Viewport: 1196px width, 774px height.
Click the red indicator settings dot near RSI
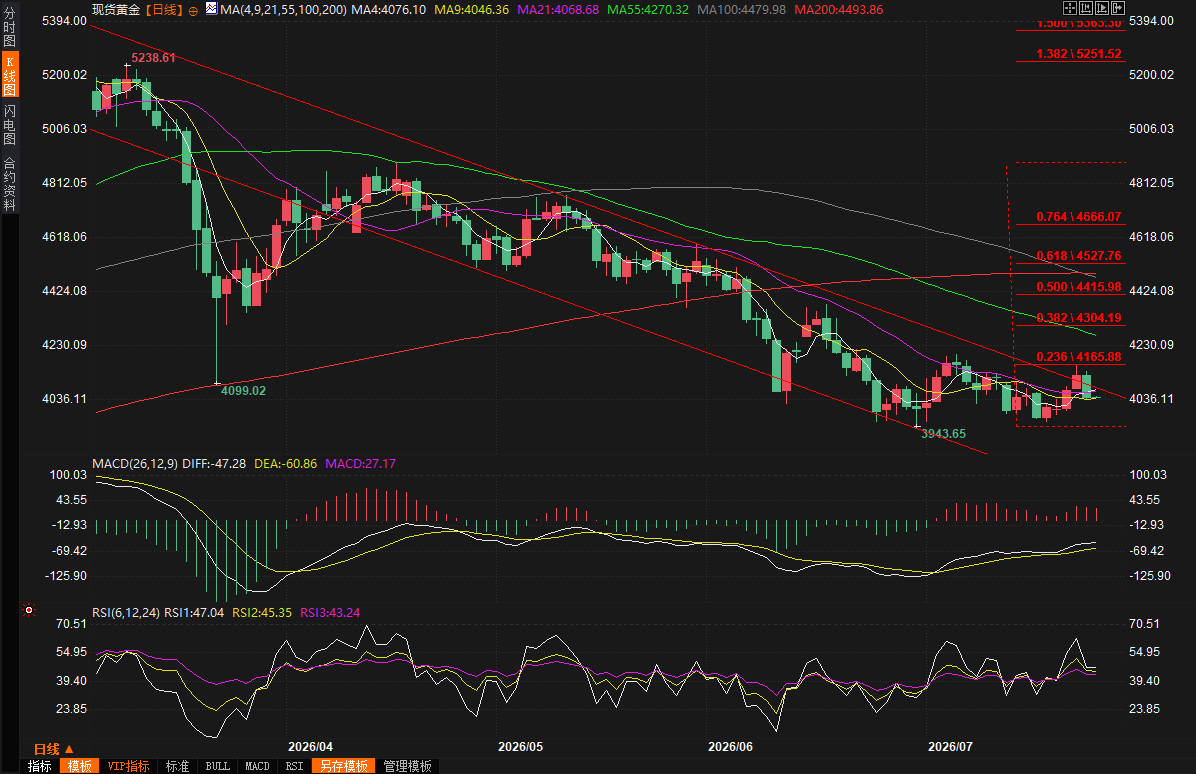click(29, 610)
